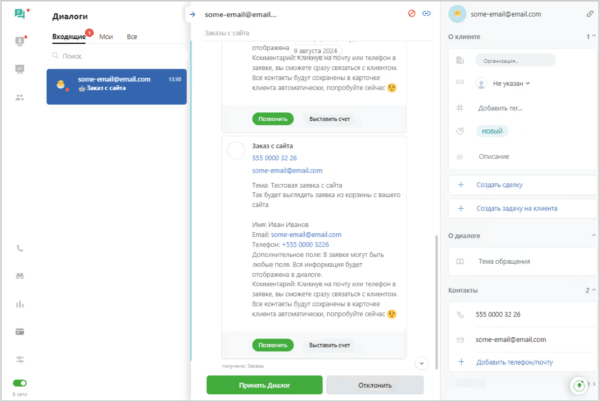
Task: Click the pencil edit icon in client panel
Action: 590,14
